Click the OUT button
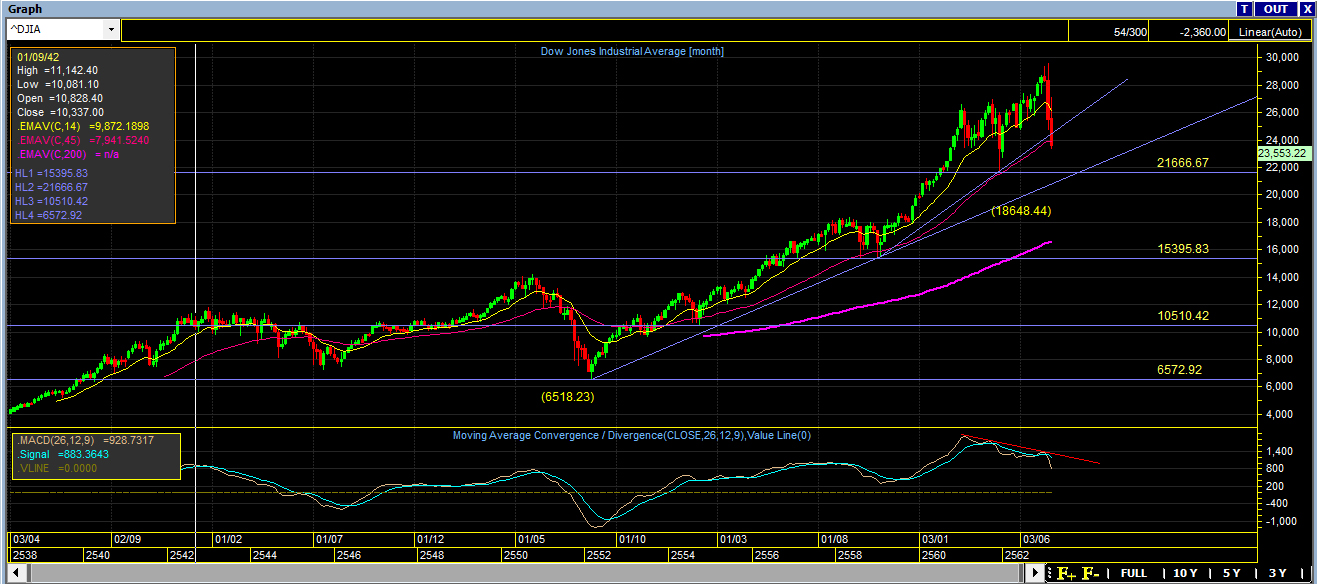Screen dimensions: 1318x584 click(1275, 8)
